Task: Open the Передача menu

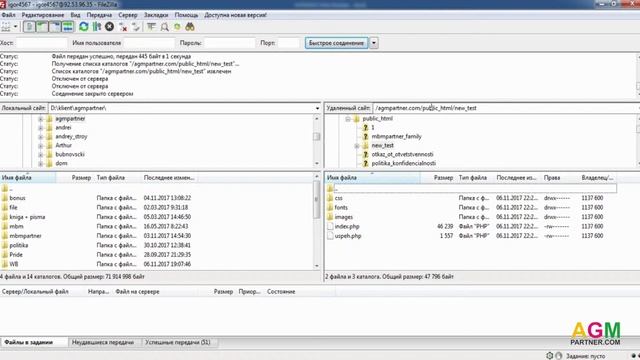Action: pyautogui.click(x=99, y=15)
